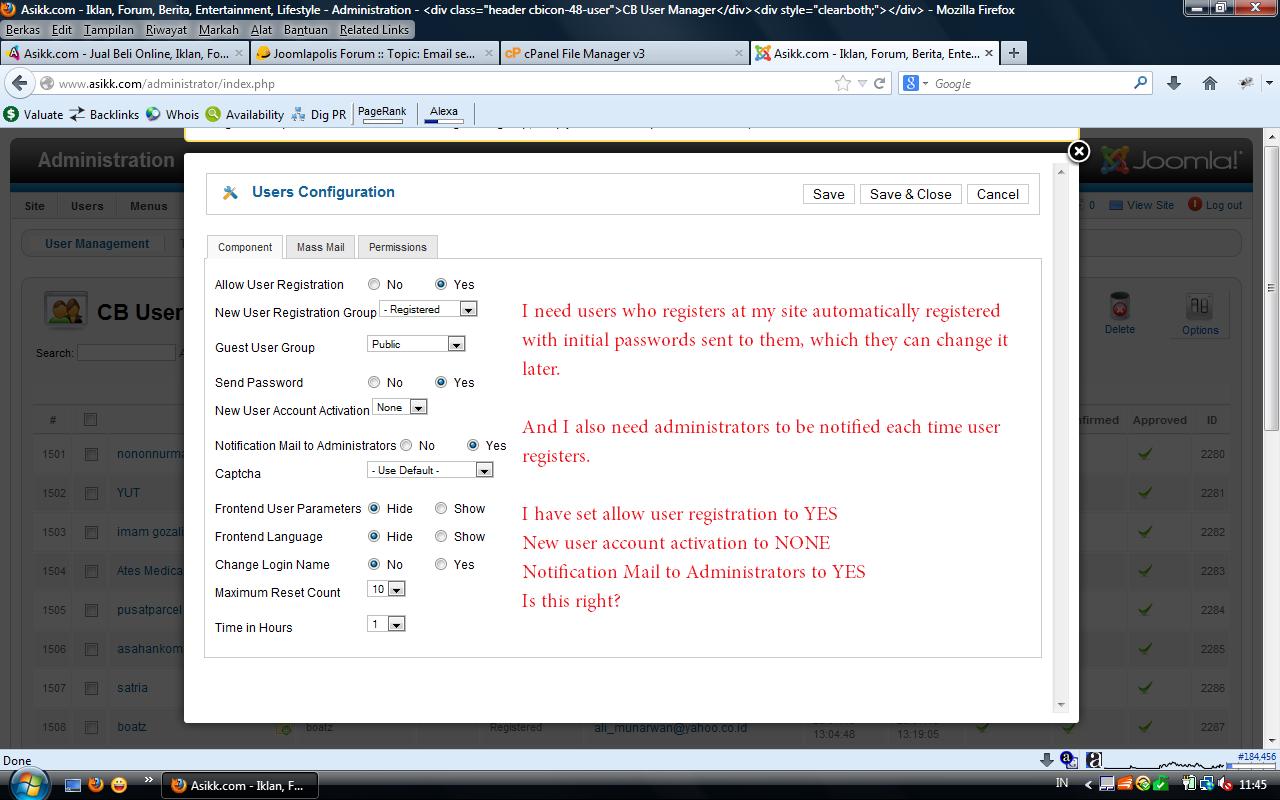The image size is (1280, 800).
Task: Set Send Password to Yes
Action: pyautogui.click(x=441, y=383)
